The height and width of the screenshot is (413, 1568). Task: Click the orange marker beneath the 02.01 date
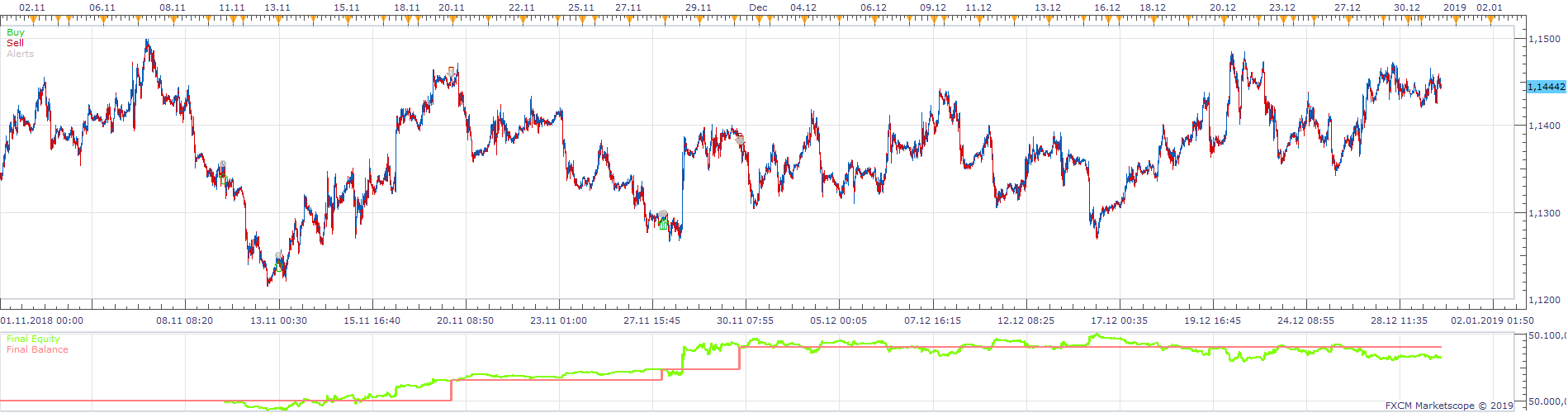pos(1490,19)
